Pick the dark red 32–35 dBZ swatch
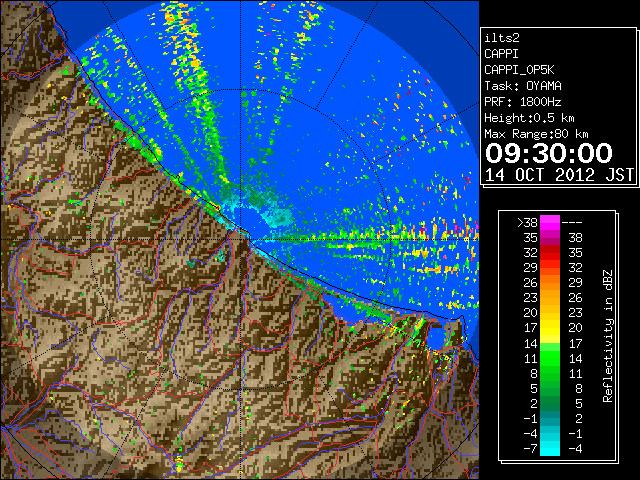The width and height of the screenshot is (640, 480). (550, 253)
